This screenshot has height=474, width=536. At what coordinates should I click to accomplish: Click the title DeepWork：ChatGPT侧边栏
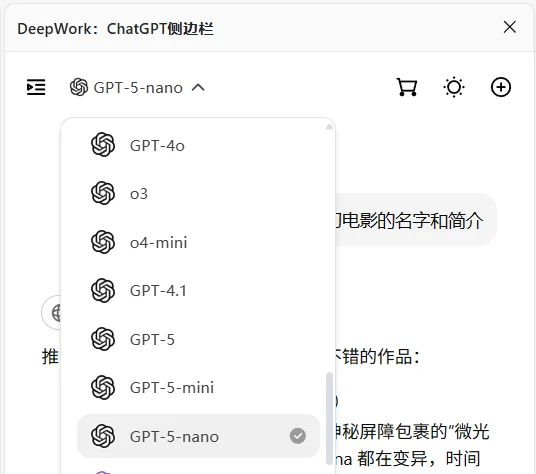click(x=115, y=28)
